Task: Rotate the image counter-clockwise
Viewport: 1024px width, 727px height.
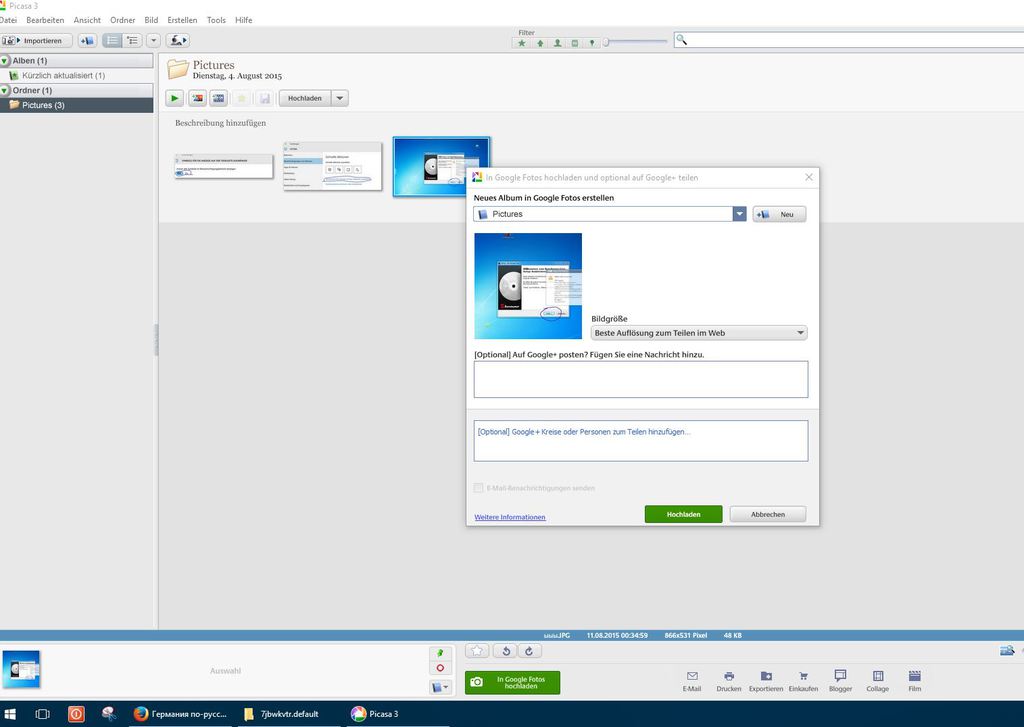Action: [506, 651]
